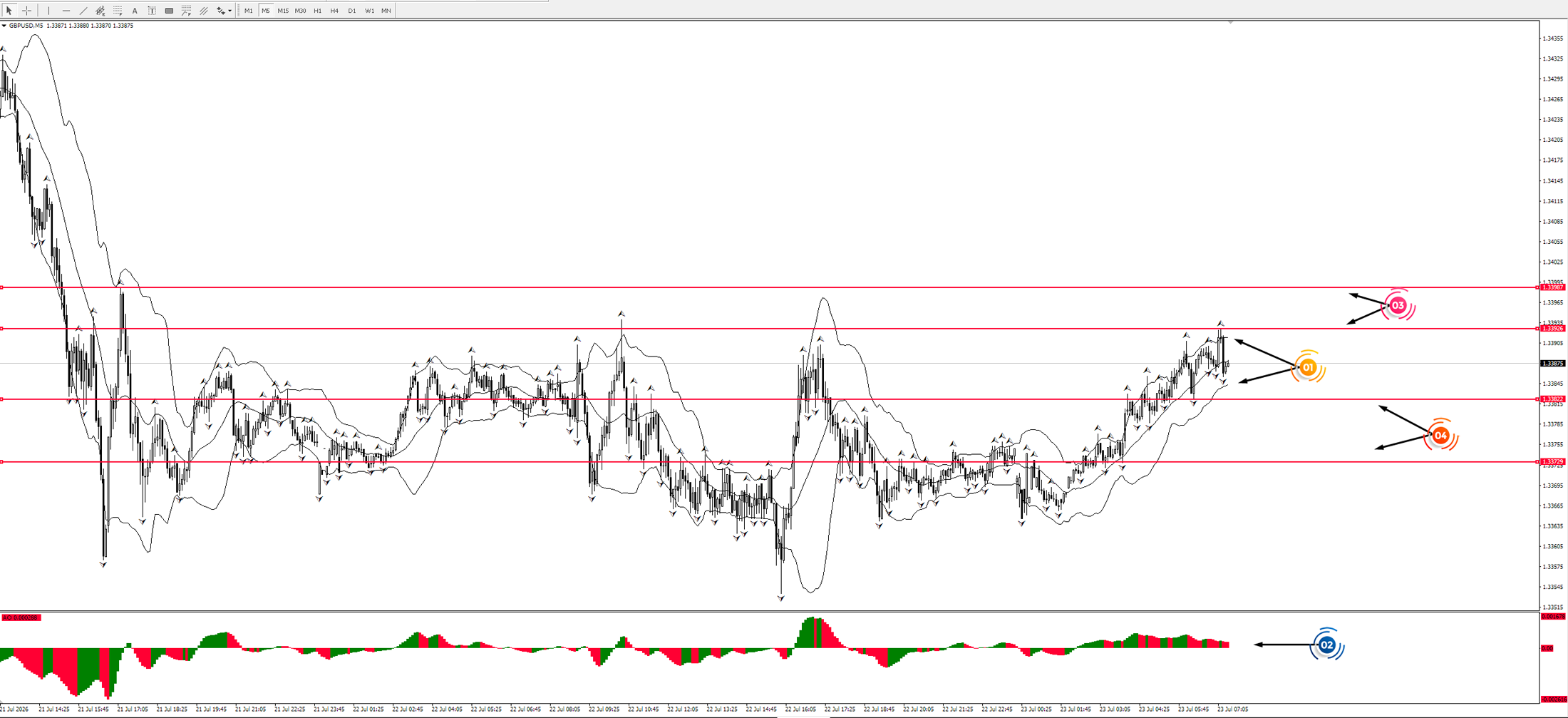Switch chart to H4 timeframe
This screenshot has width=1568, height=718.
[334, 11]
